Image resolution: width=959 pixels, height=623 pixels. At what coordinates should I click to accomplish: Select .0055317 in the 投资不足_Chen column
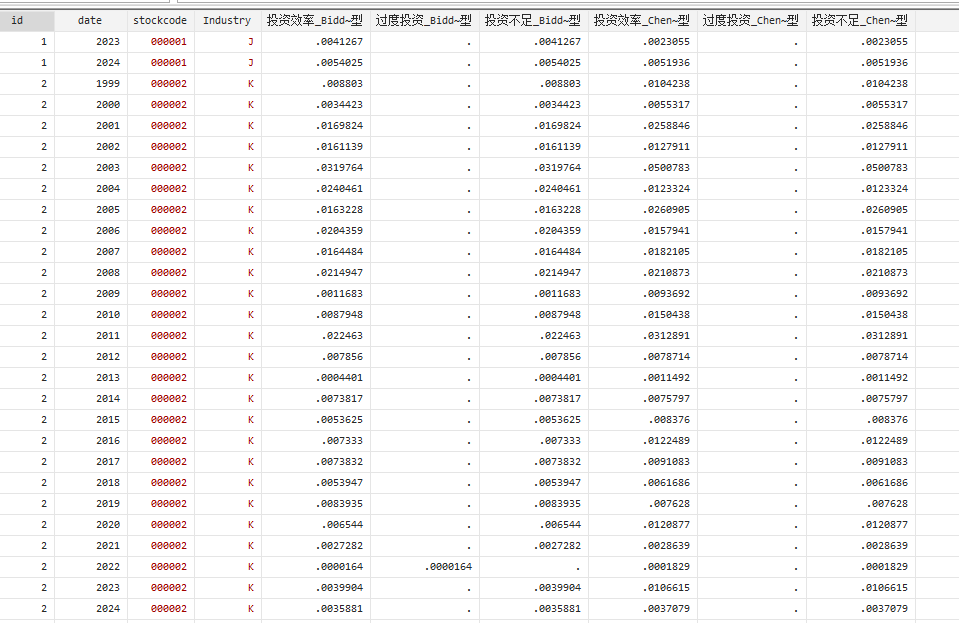860,105
